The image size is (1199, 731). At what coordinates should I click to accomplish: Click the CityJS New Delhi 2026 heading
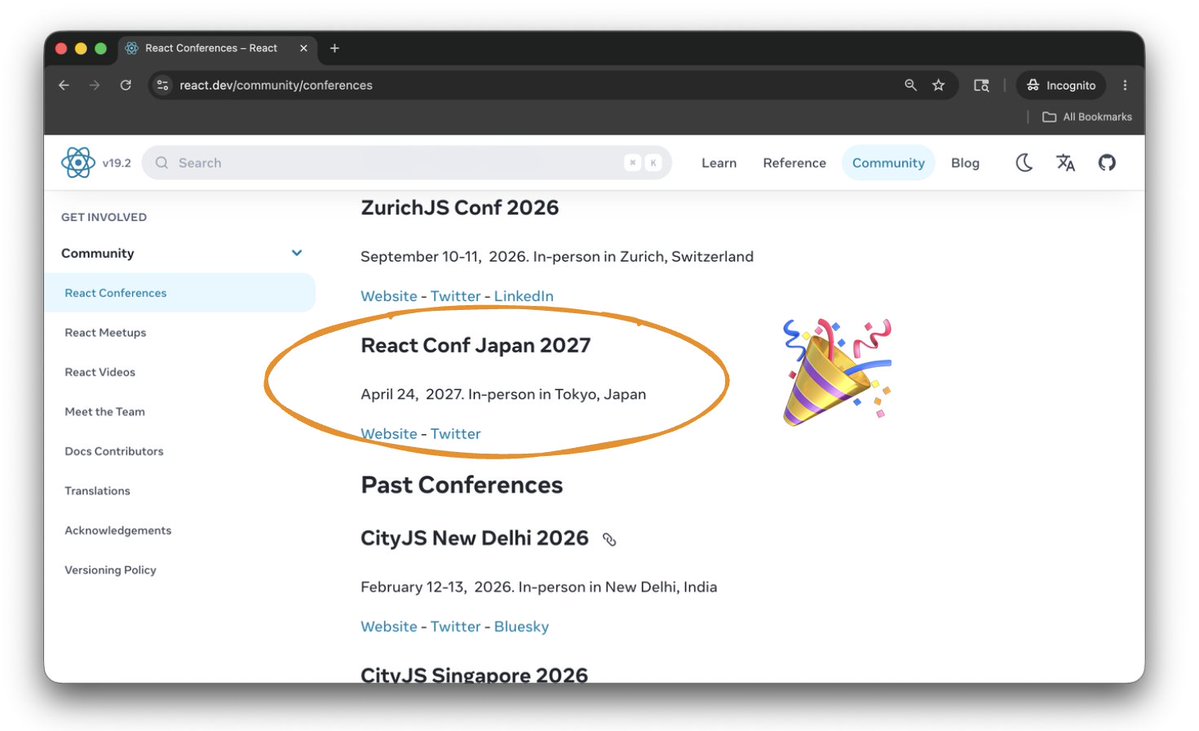[x=475, y=538]
